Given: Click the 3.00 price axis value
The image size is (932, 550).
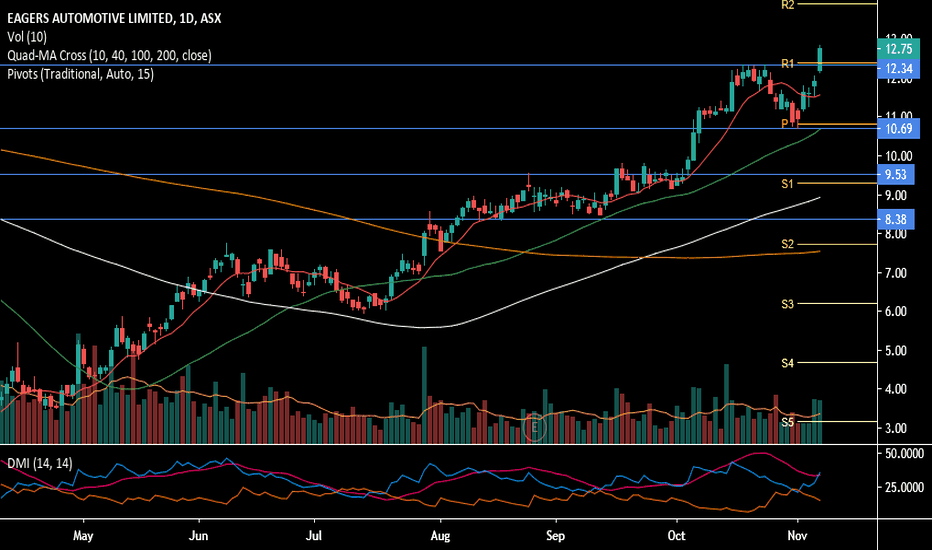Looking at the screenshot, I should coord(896,429).
